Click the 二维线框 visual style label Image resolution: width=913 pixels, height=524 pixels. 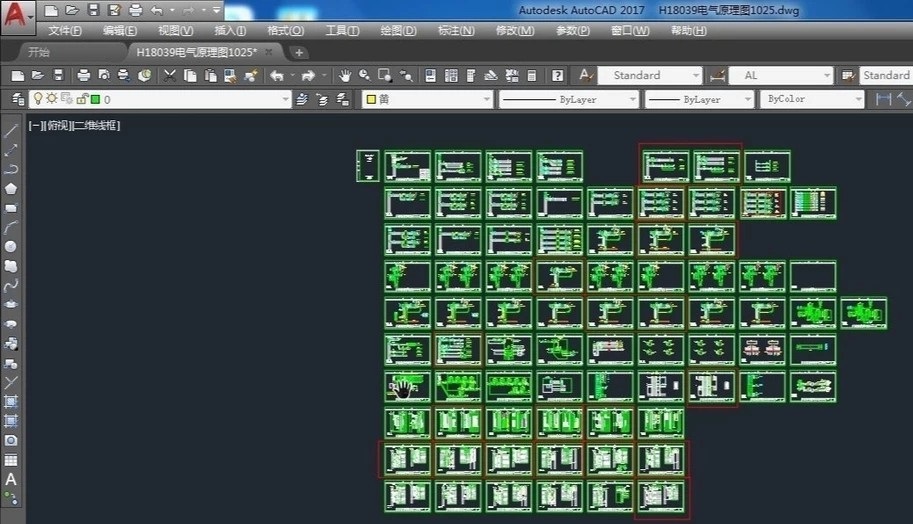click(94, 125)
